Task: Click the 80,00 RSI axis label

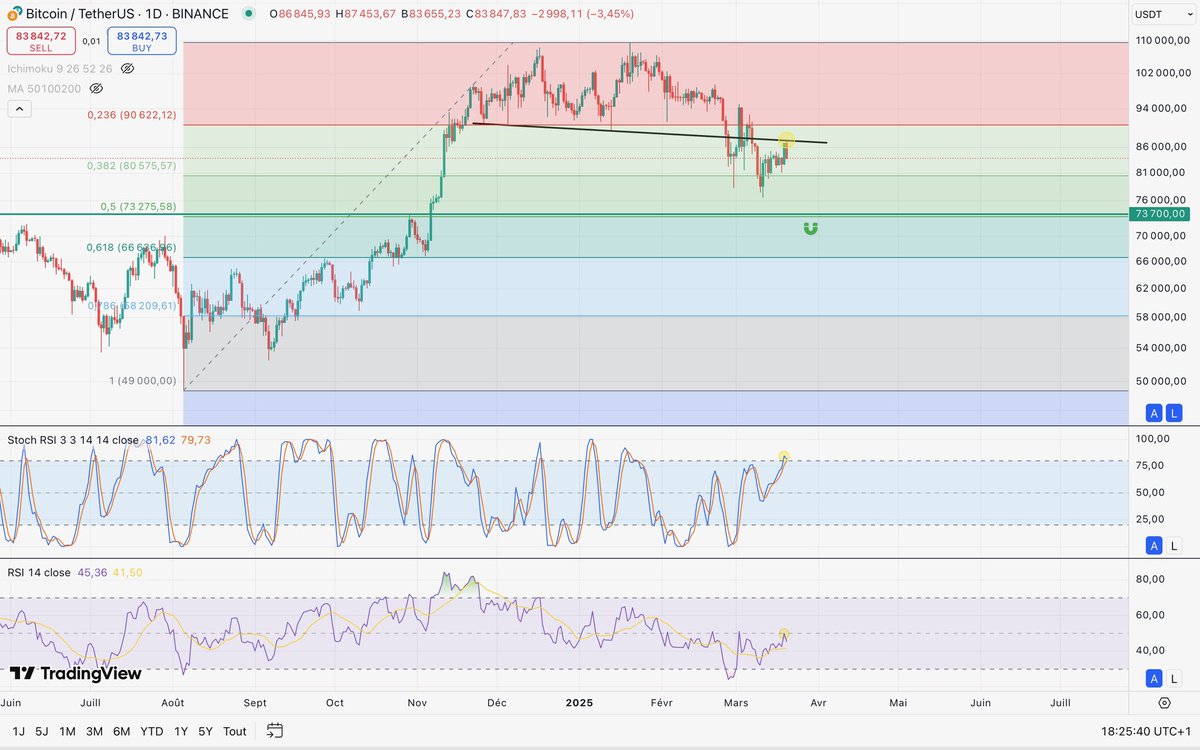Action: click(x=1150, y=579)
